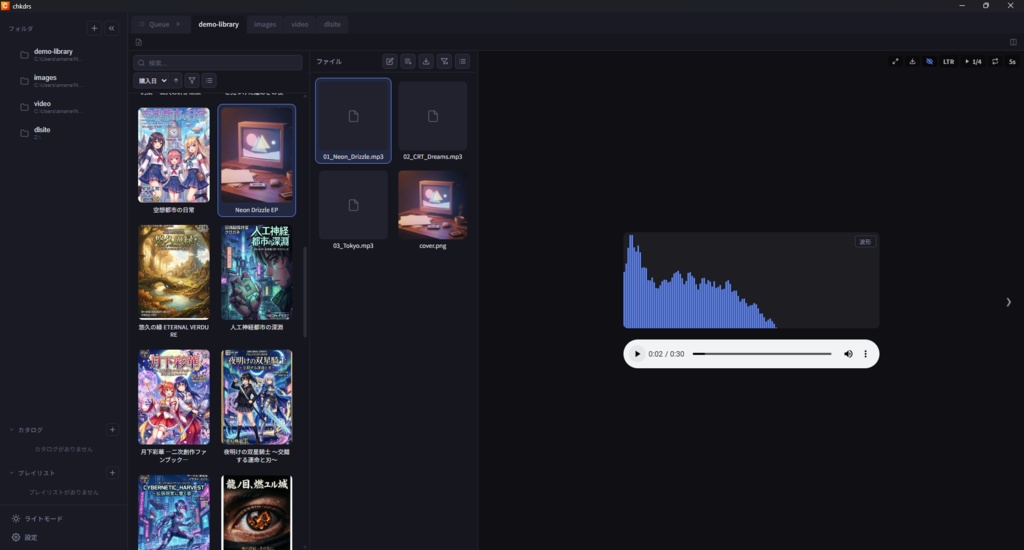Click the add-to-list icon in ファイル panel
Screen dimensions: 1024x550
tap(408, 61)
